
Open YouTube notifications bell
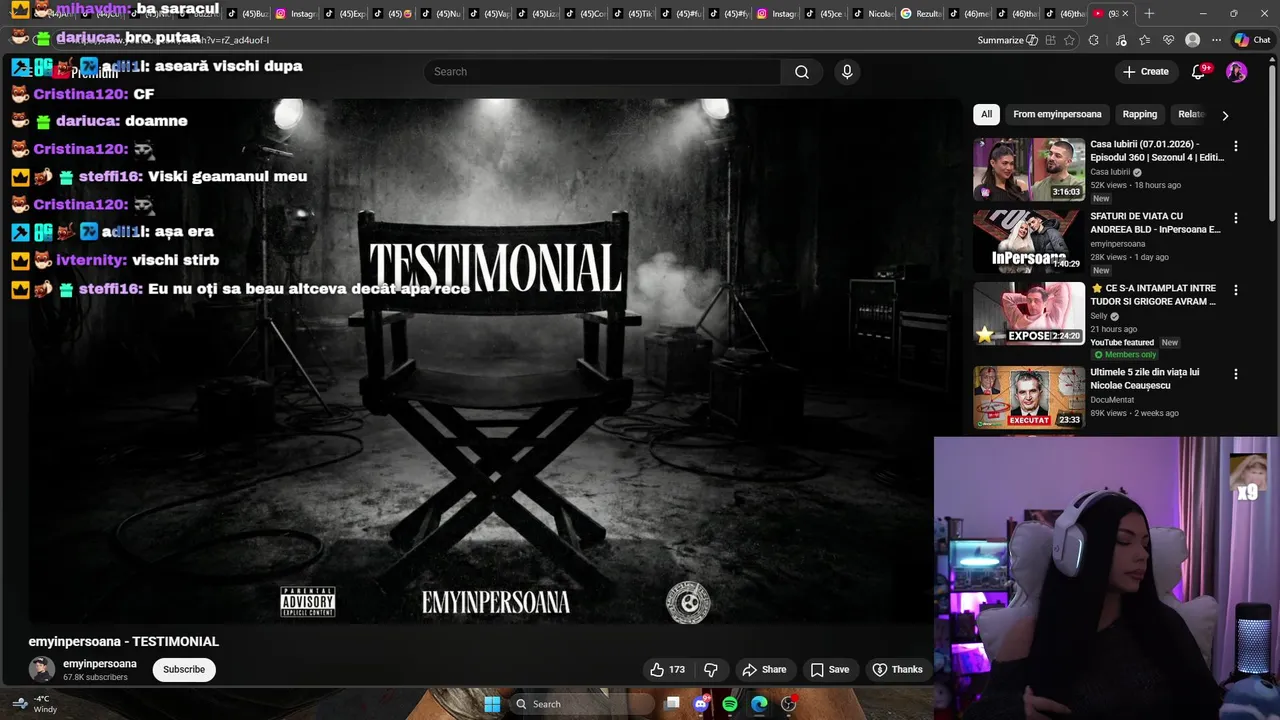click(x=1198, y=72)
